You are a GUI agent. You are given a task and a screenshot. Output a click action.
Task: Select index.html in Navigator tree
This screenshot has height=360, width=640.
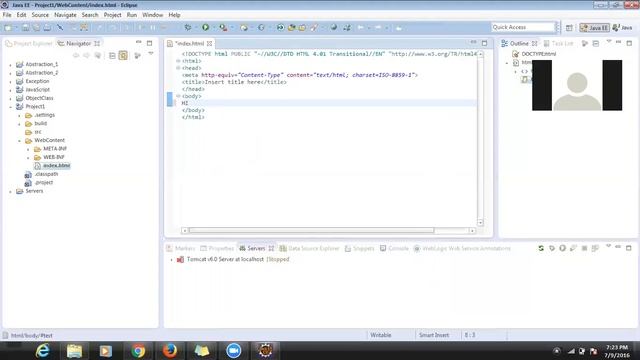click(52, 166)
